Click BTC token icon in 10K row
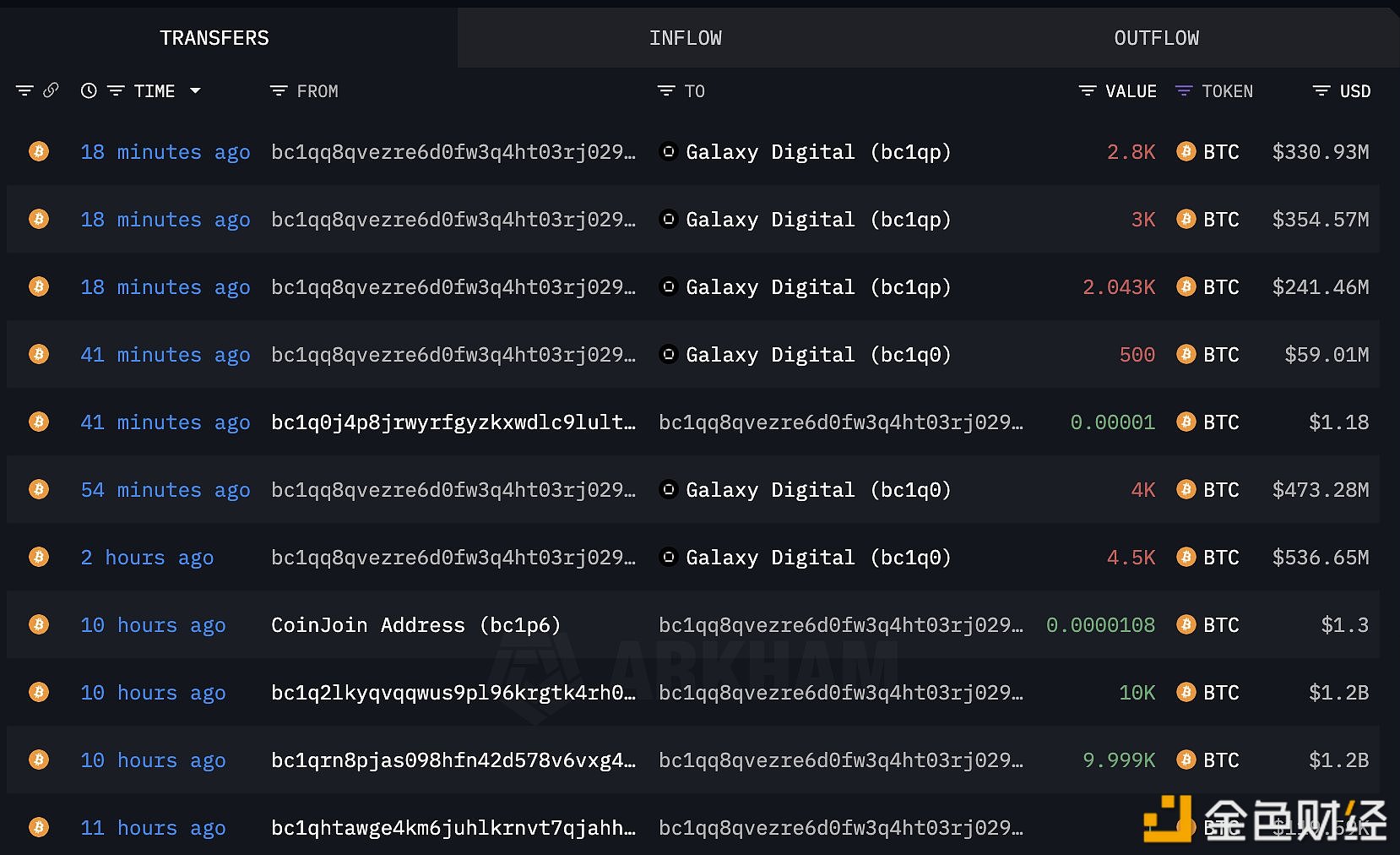 pos(1186,692)
